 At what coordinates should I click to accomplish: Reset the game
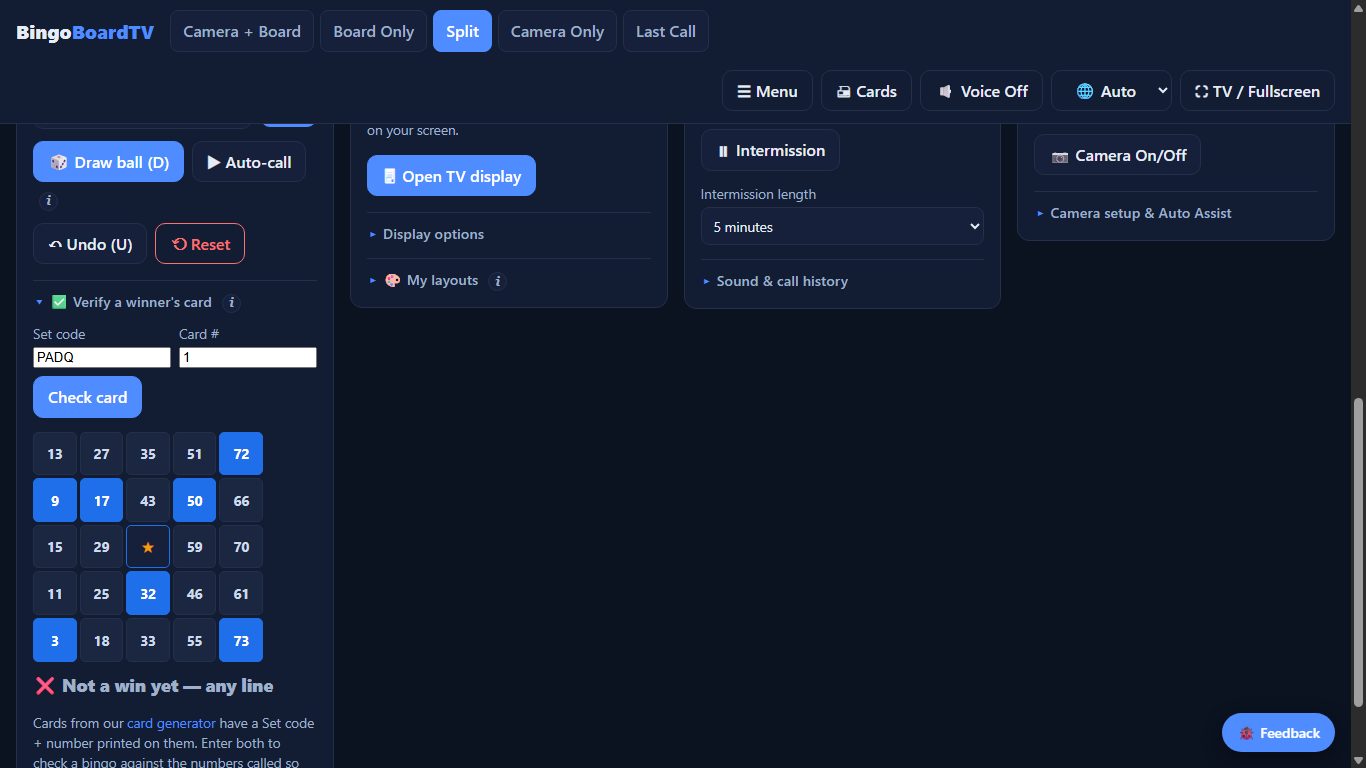click(200, 244)
